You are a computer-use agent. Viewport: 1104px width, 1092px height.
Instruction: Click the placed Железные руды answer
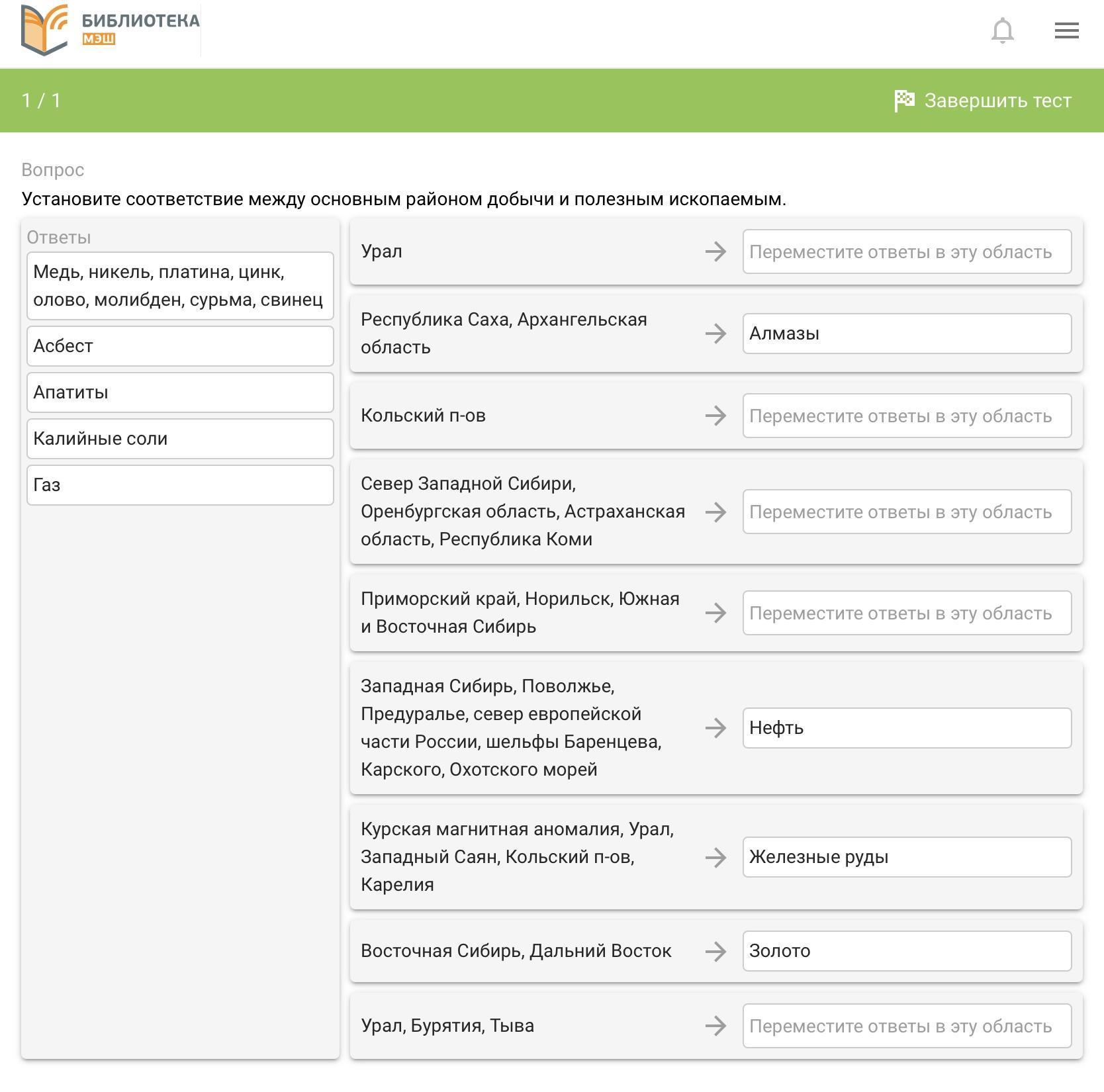click(906, 857)
